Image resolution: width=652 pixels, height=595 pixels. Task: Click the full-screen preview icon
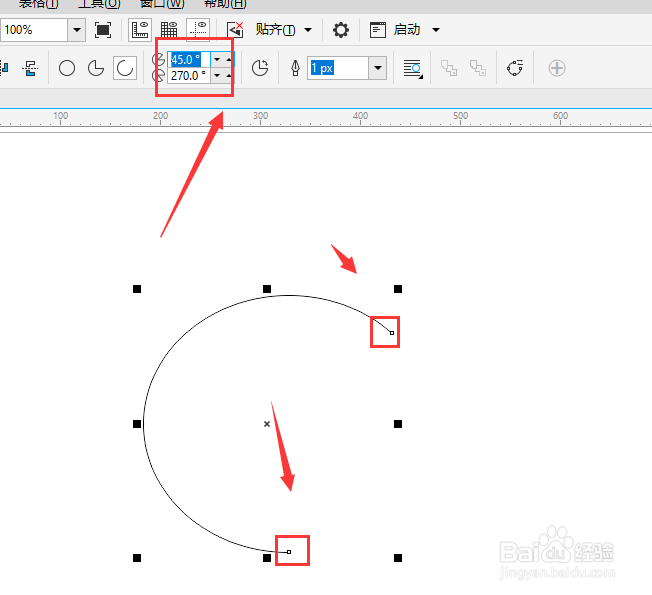(x=103, y=30)
